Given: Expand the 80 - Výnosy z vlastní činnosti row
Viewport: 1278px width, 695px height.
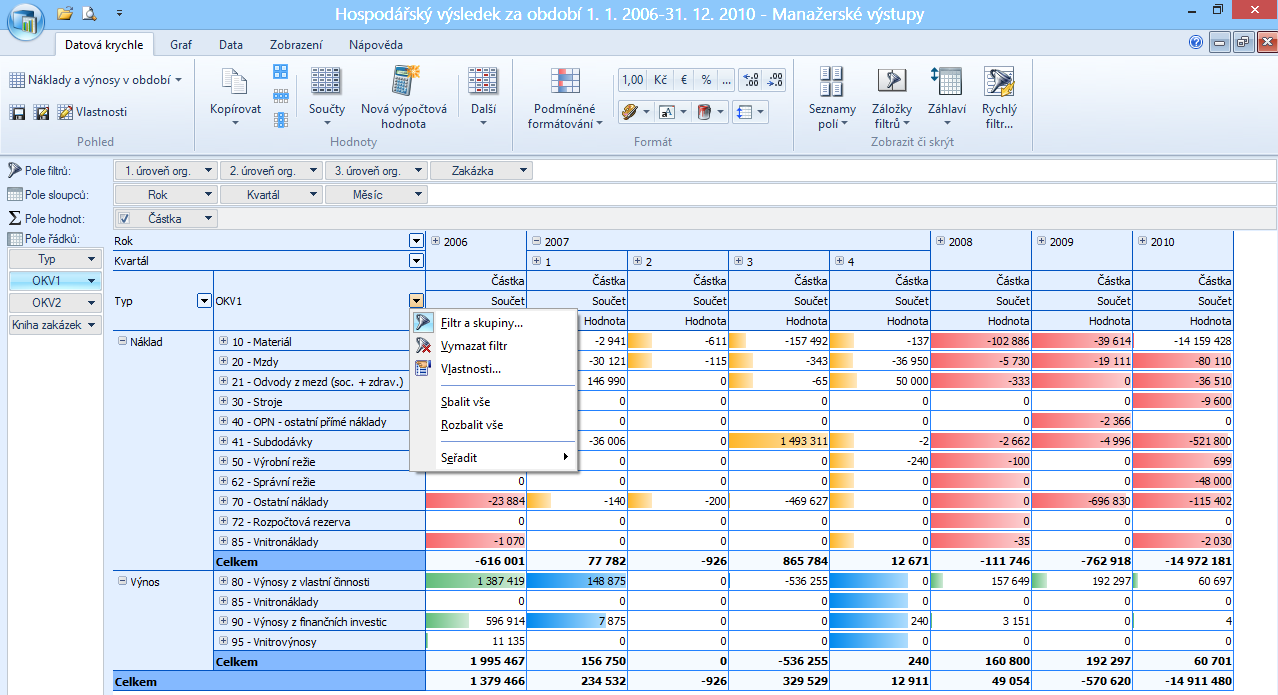Looking at the screenshot, I should pyautogui.click(x=224, y=581).
